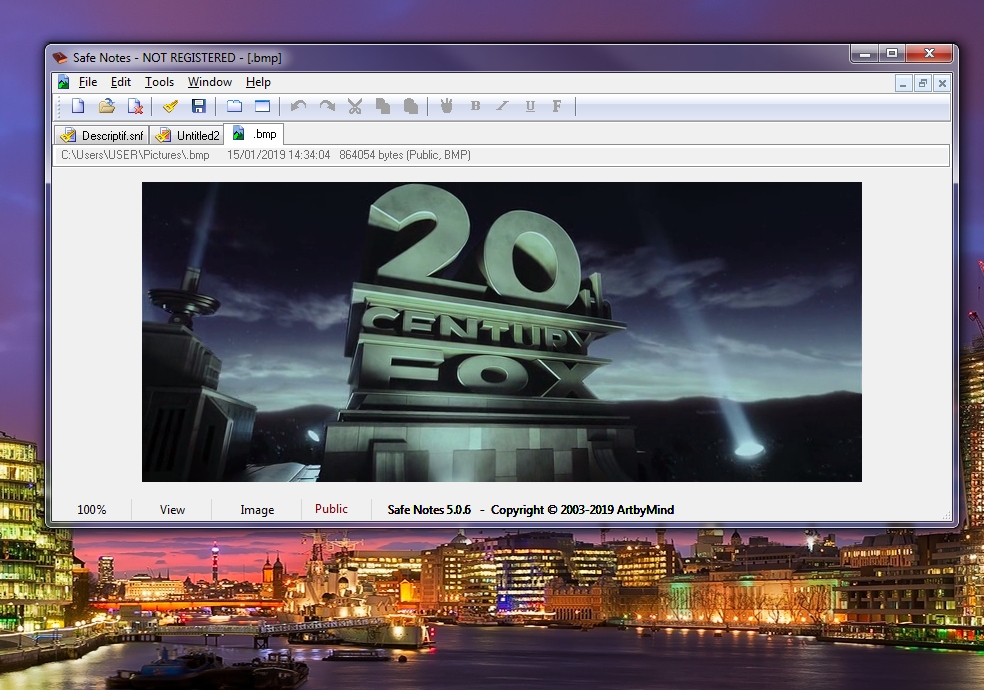Click the 20th Century Fox image
The image size is (984, 690).
click(x=502, y=332)
